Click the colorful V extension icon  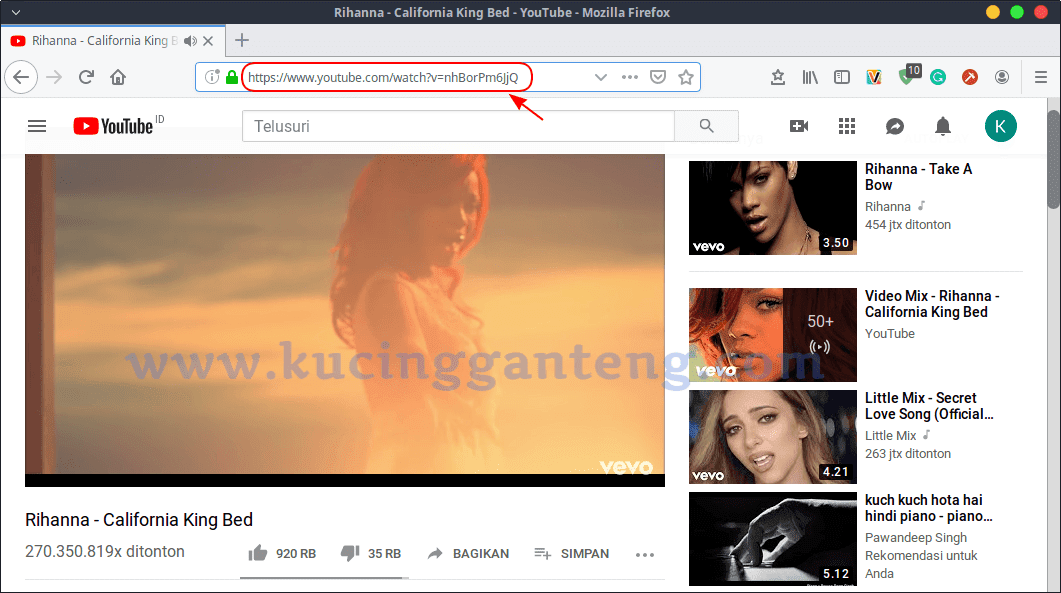(874, 77)
